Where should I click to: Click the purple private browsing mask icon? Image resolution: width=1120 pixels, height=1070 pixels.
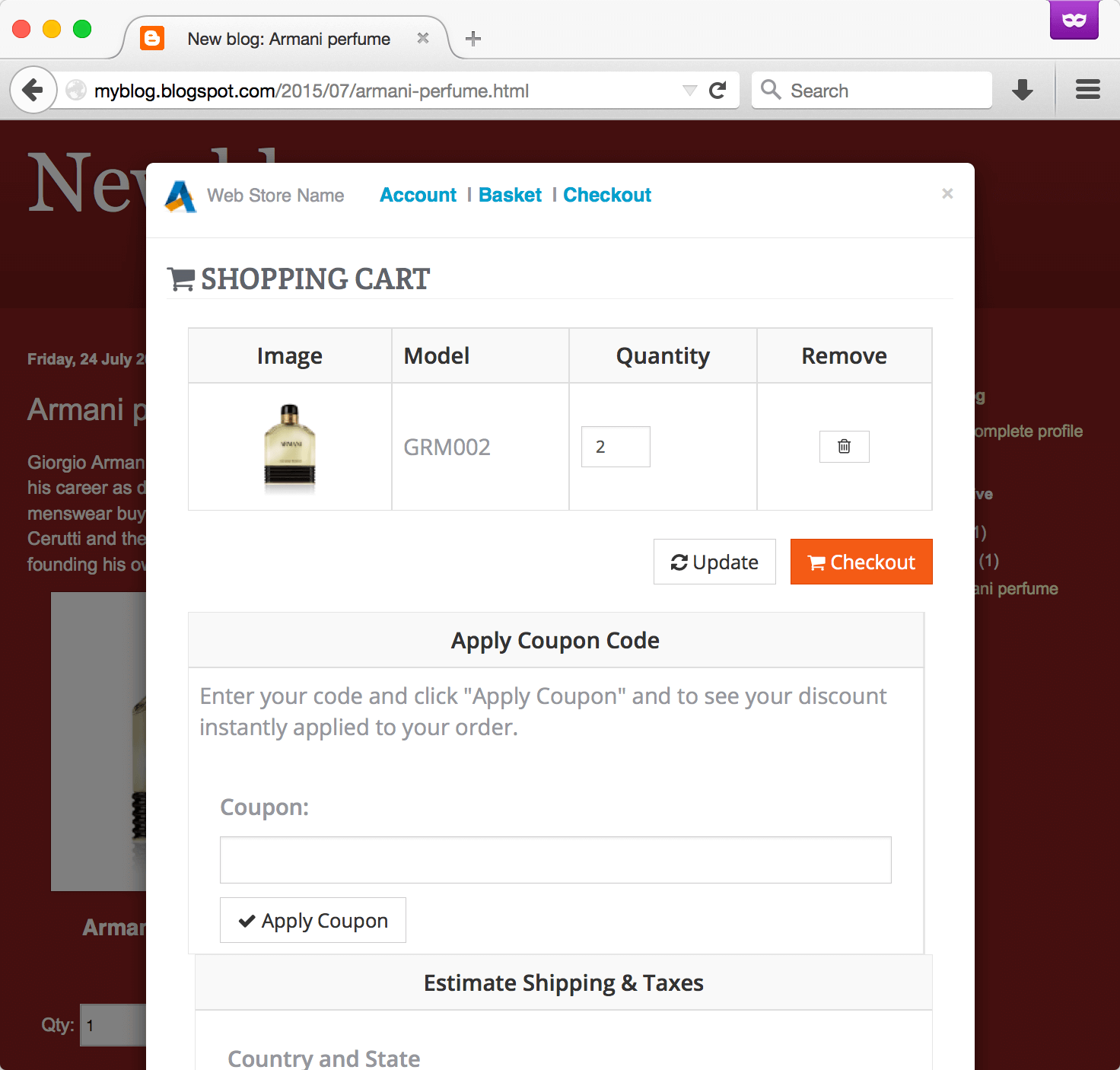1074,19
